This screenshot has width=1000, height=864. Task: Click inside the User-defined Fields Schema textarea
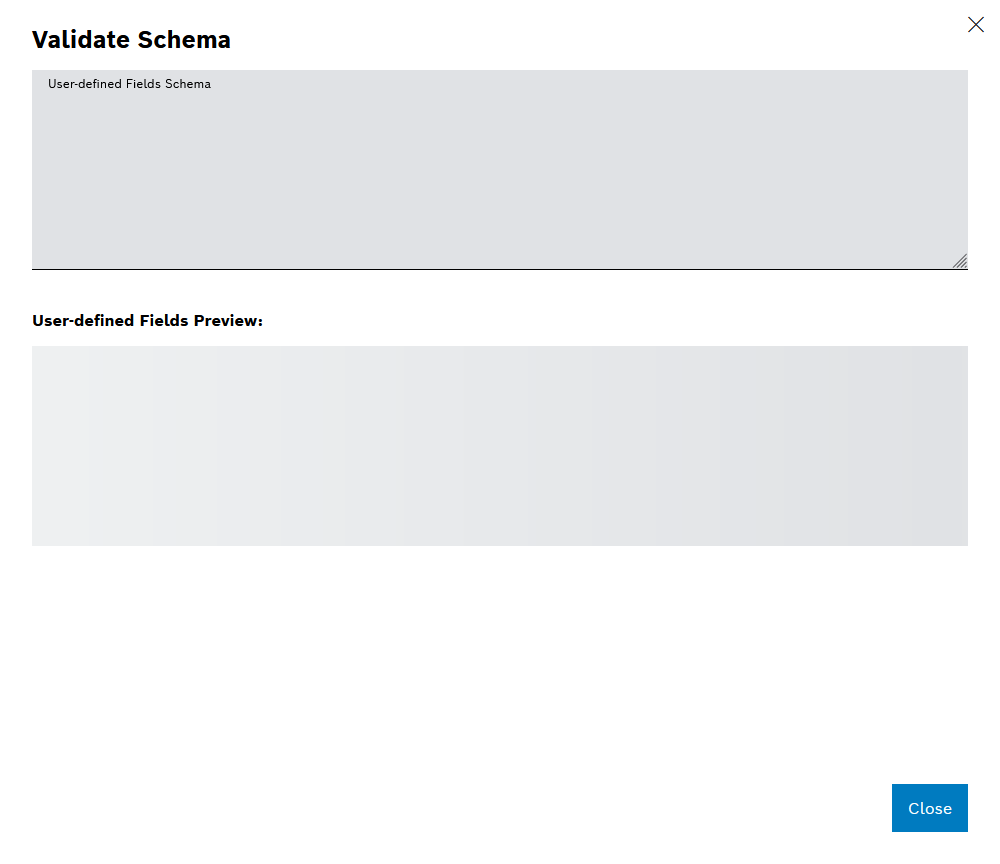(500, 168)
